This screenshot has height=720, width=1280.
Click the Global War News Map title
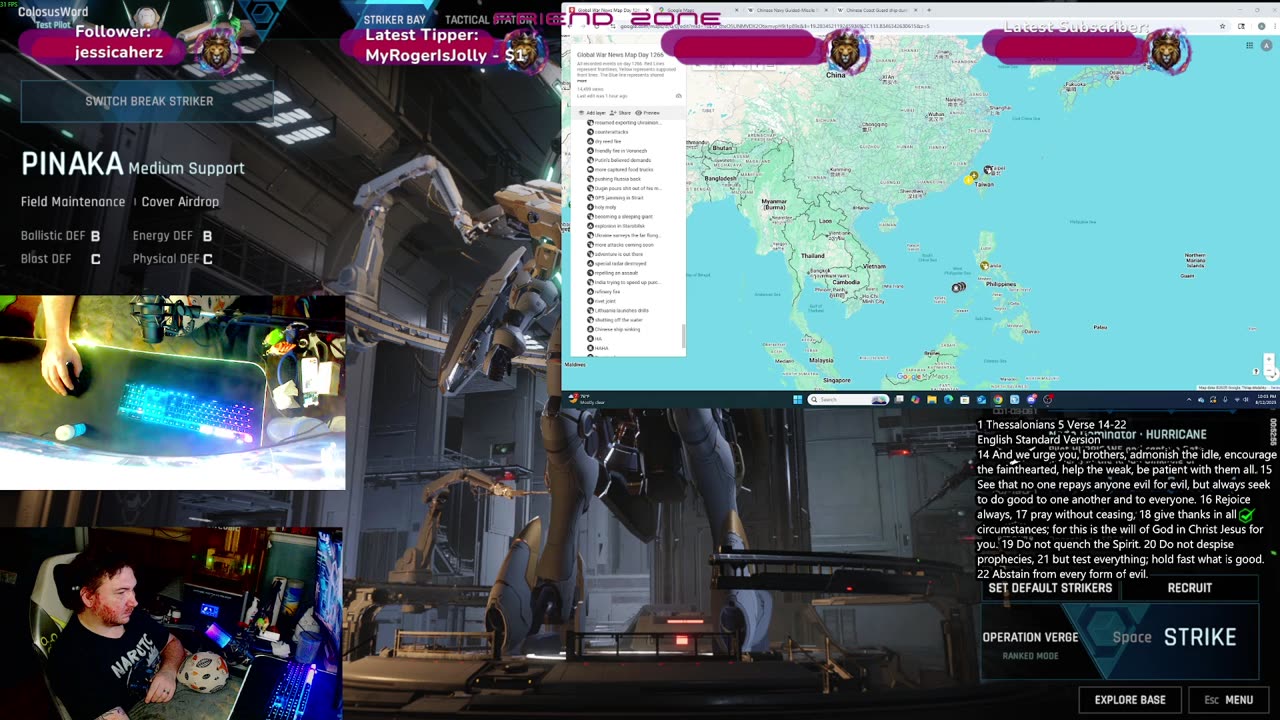pos(620,55)
